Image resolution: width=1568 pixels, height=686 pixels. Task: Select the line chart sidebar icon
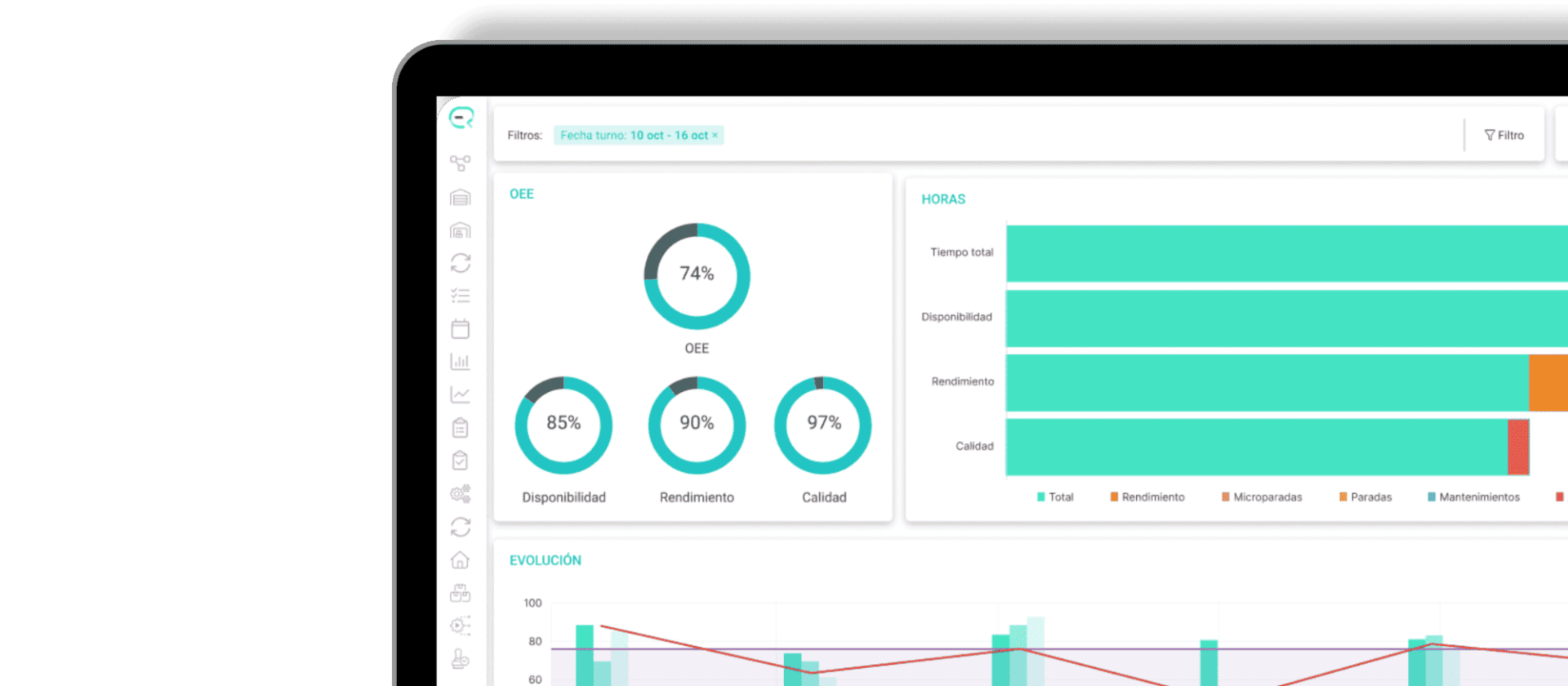point(461,394)
